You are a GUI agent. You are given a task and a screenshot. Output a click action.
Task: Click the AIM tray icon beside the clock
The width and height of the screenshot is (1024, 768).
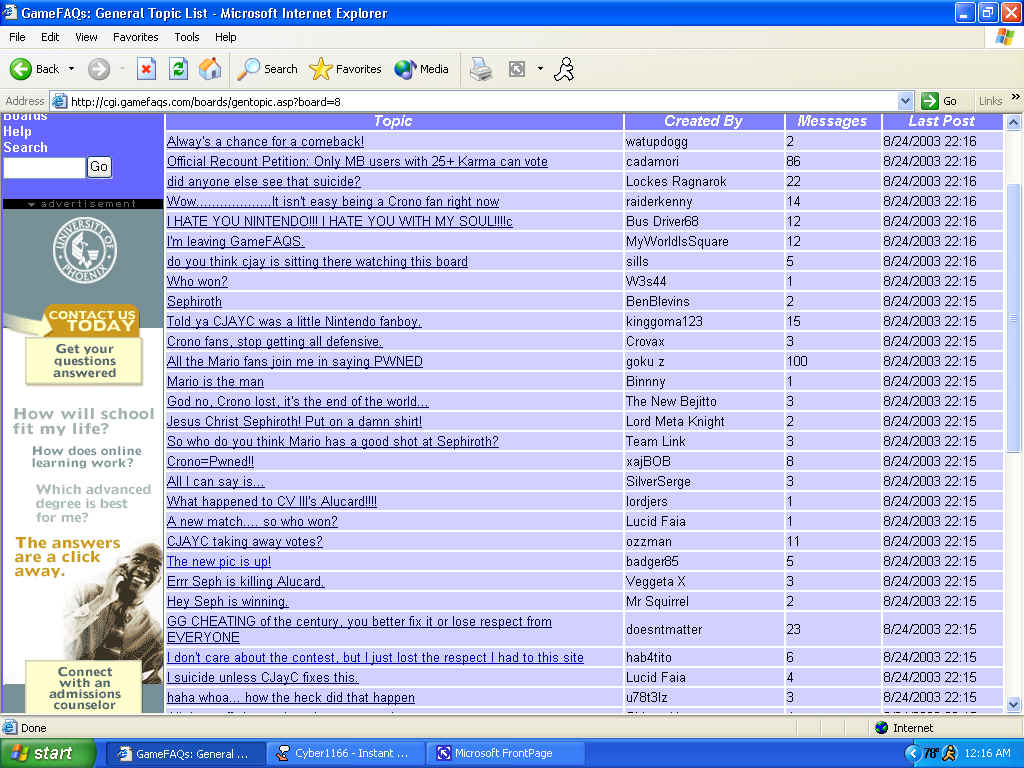949,754
